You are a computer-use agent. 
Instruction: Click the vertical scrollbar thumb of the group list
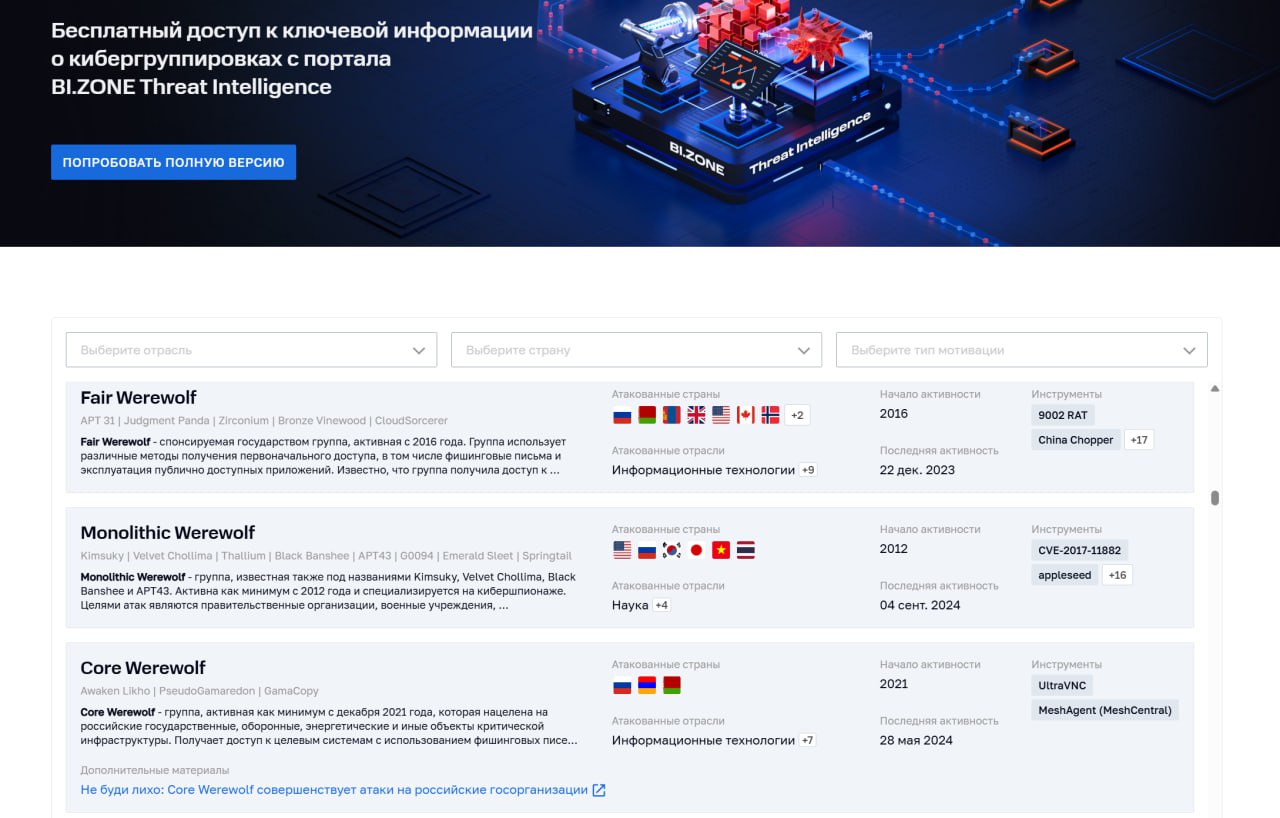pos(1215,498)
